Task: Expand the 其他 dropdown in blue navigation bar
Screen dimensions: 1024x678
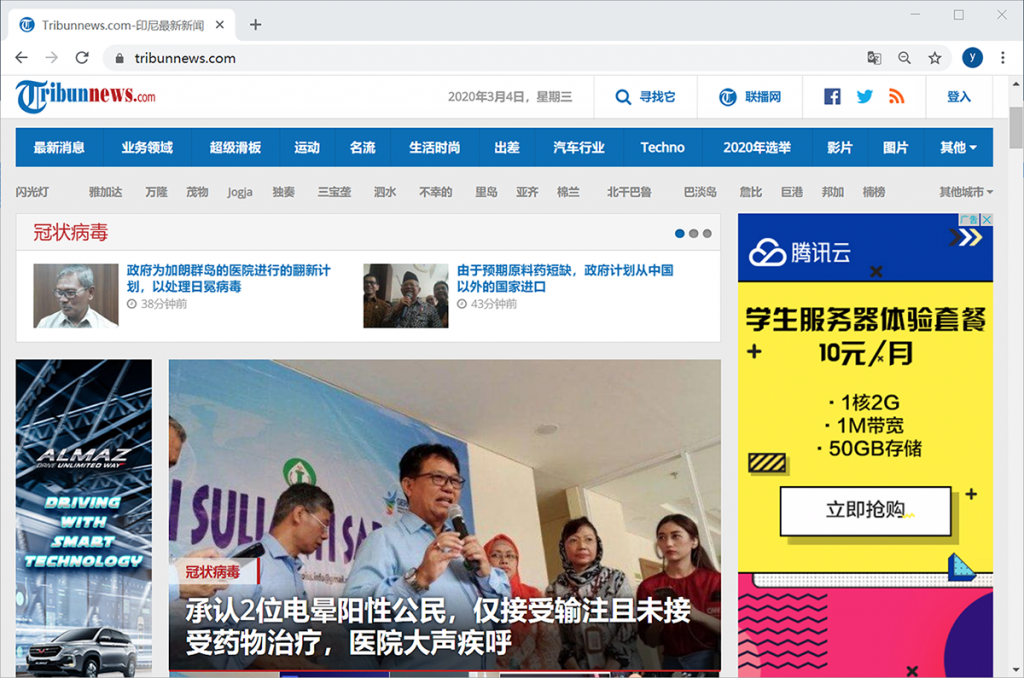Action: (x=957, y=148)
